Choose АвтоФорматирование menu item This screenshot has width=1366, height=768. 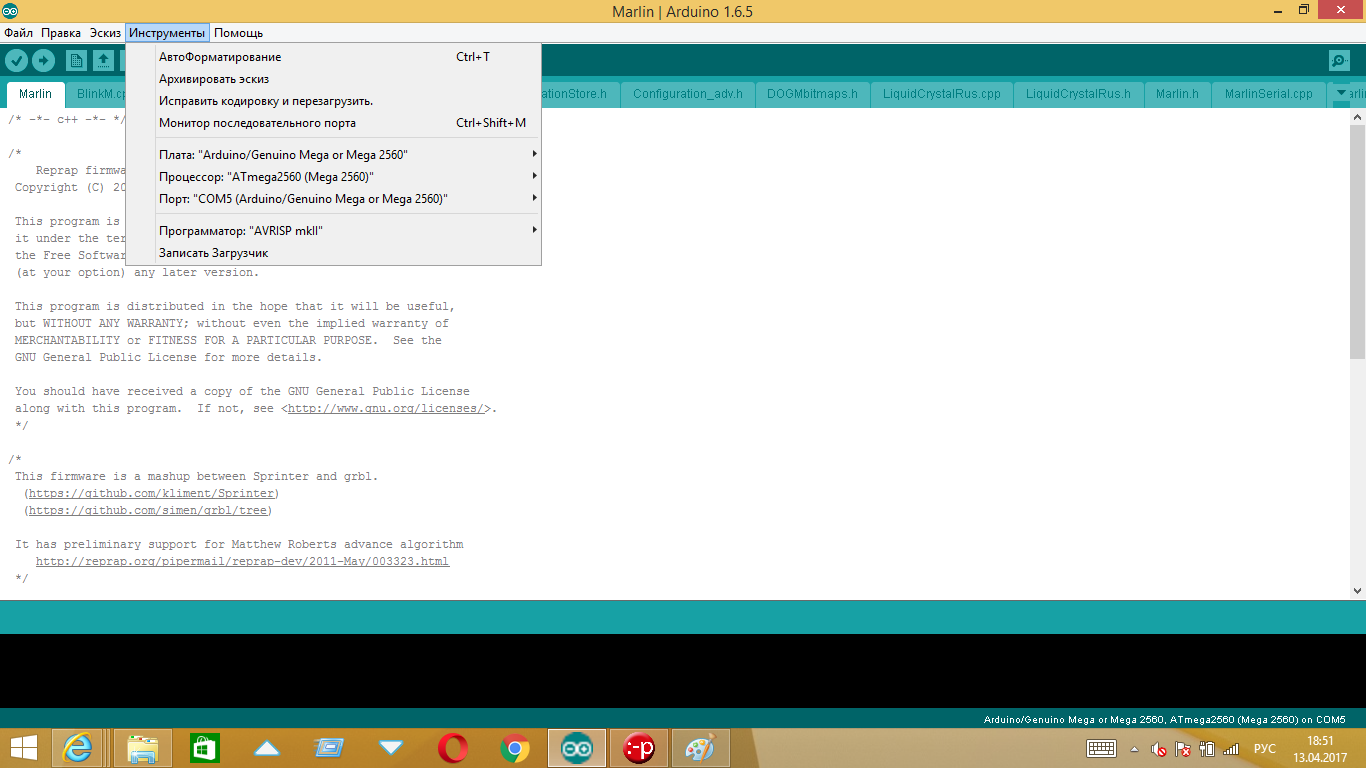334,57
